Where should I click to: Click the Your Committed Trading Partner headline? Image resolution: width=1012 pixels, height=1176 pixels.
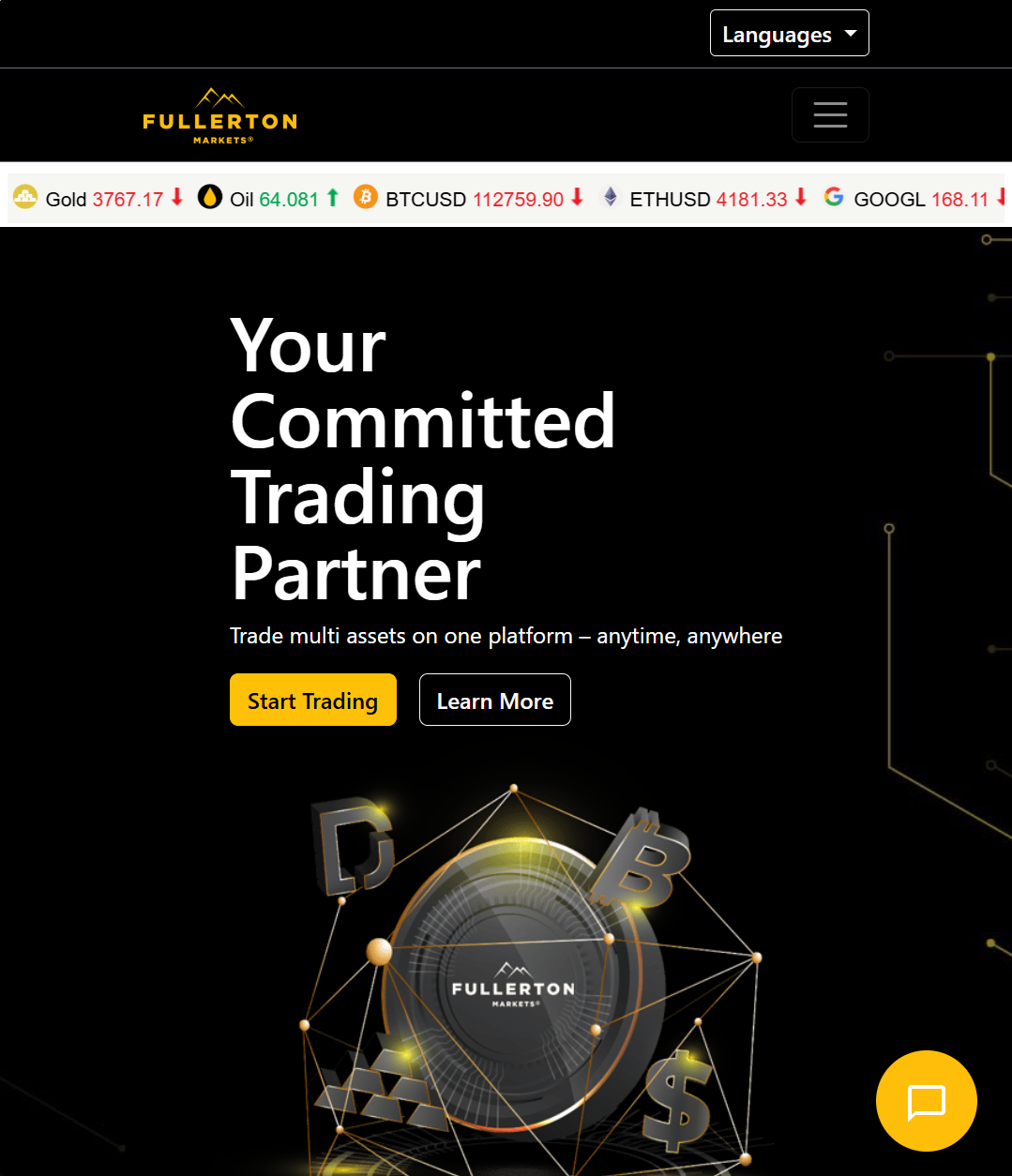(x=423, y=460)
